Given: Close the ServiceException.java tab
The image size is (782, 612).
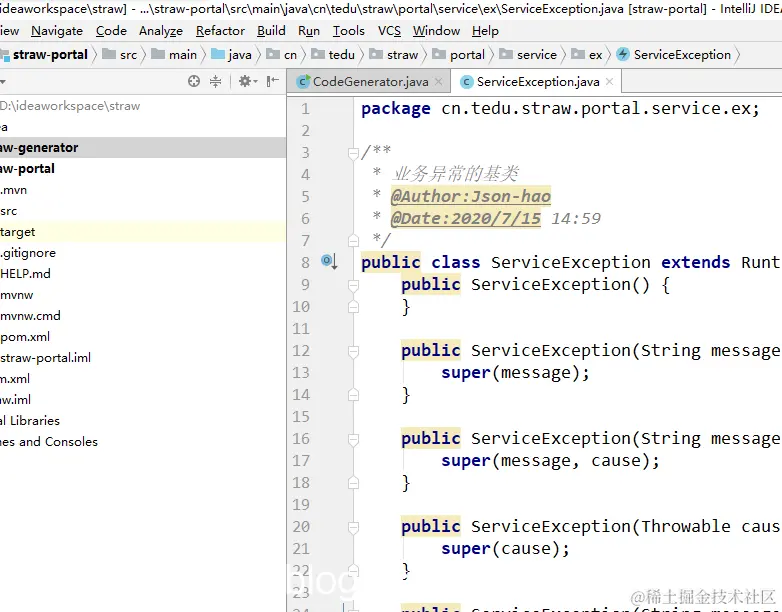Looking at the screenshot, I should (x=609, y=82).
